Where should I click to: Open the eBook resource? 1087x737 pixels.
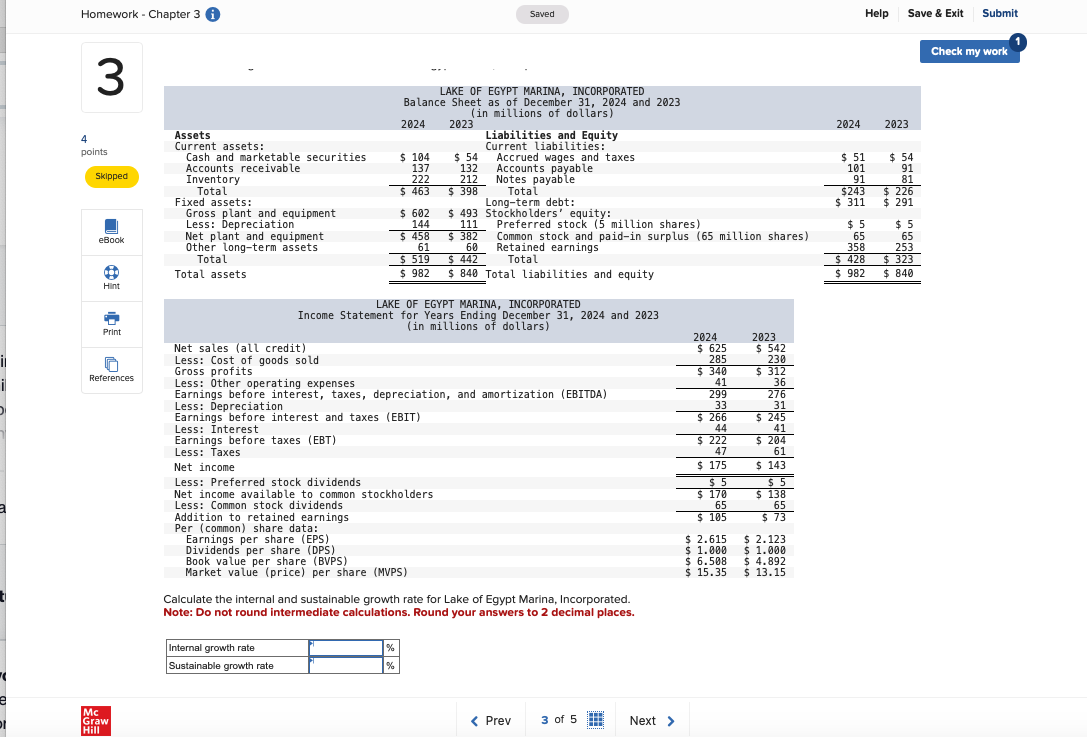coord(111,232)
